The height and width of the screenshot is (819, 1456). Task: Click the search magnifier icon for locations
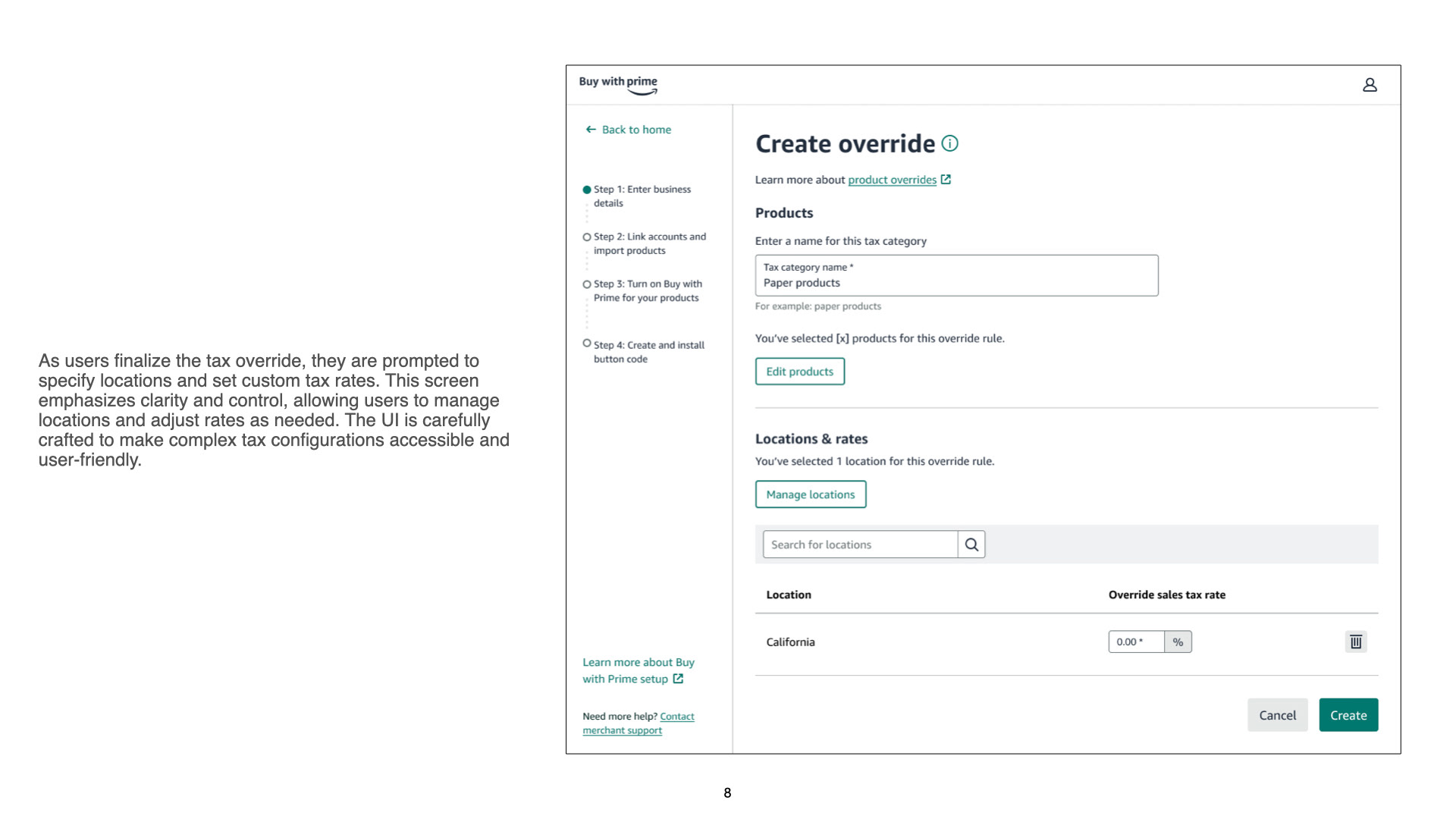coord(971,544)
